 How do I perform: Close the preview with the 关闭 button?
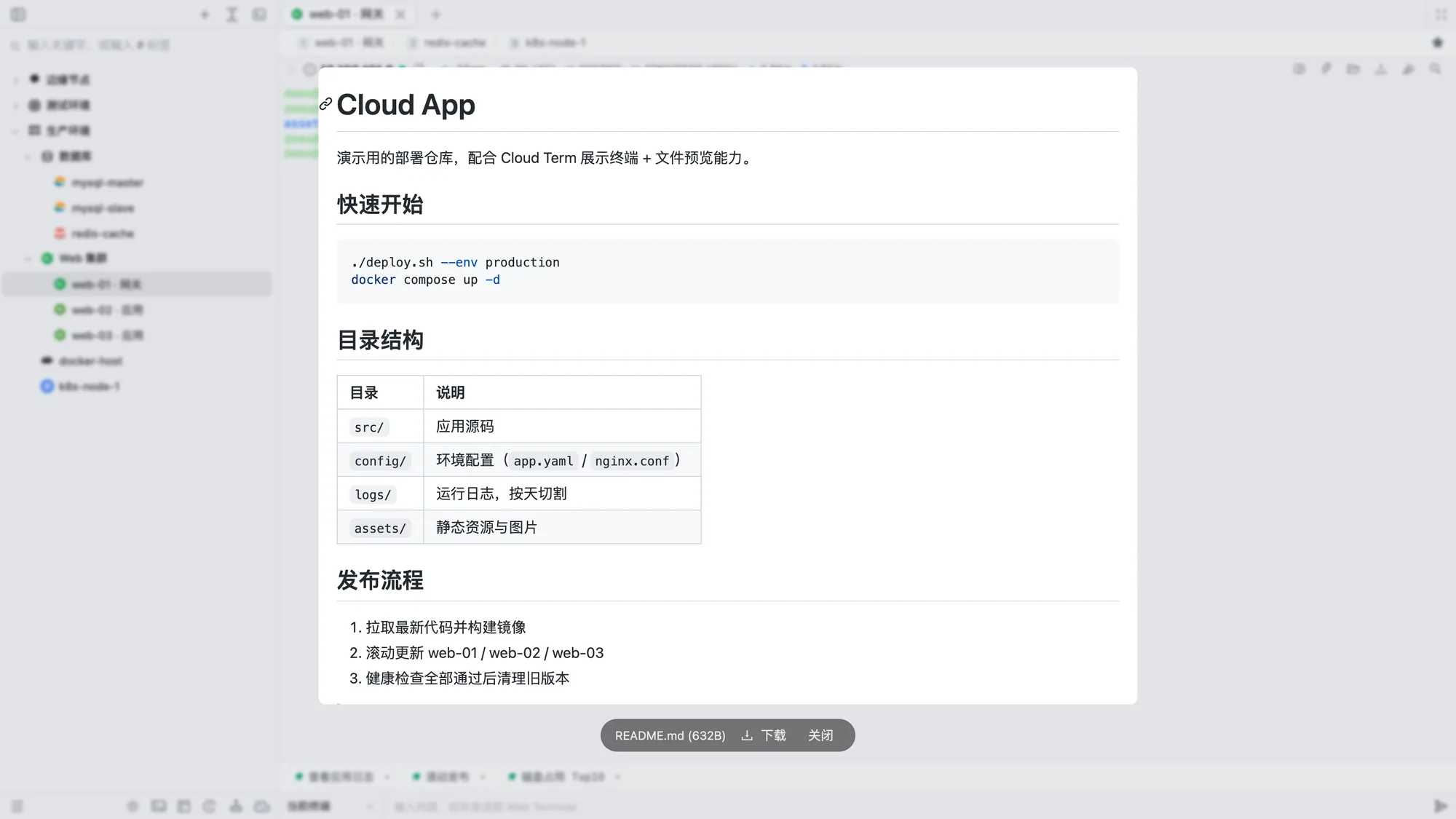[x=820, y=735]
